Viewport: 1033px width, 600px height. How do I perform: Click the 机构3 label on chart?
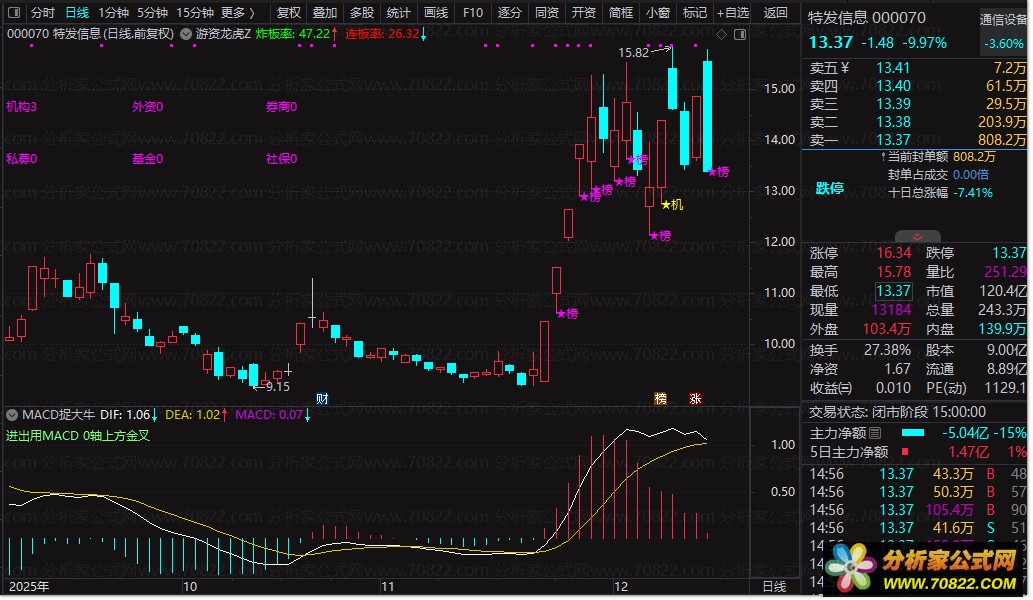[x=21, y=107]
